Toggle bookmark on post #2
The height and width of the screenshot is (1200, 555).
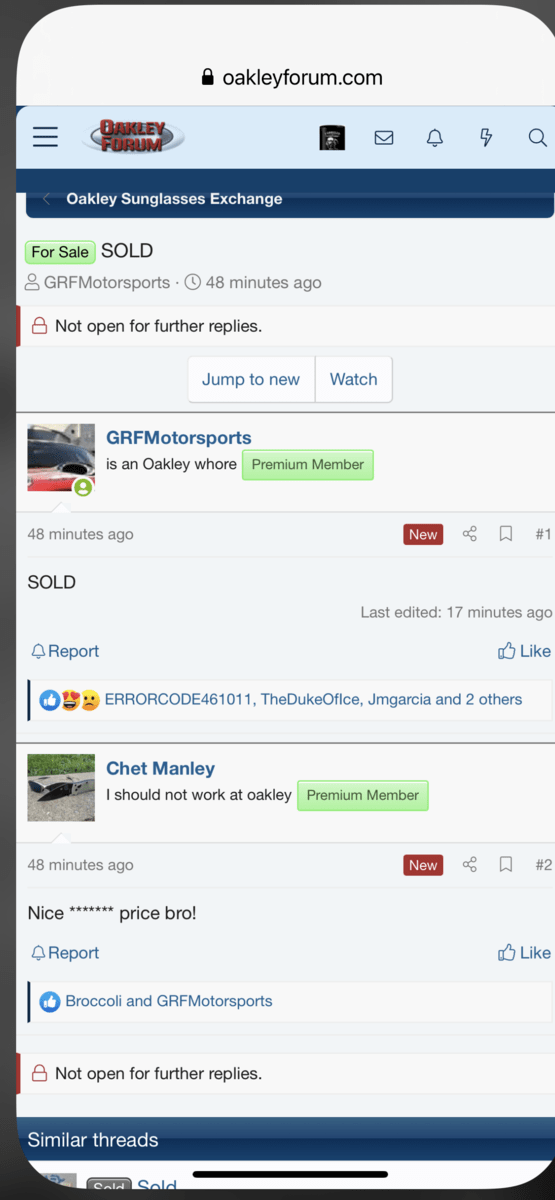tap(506, 864)
